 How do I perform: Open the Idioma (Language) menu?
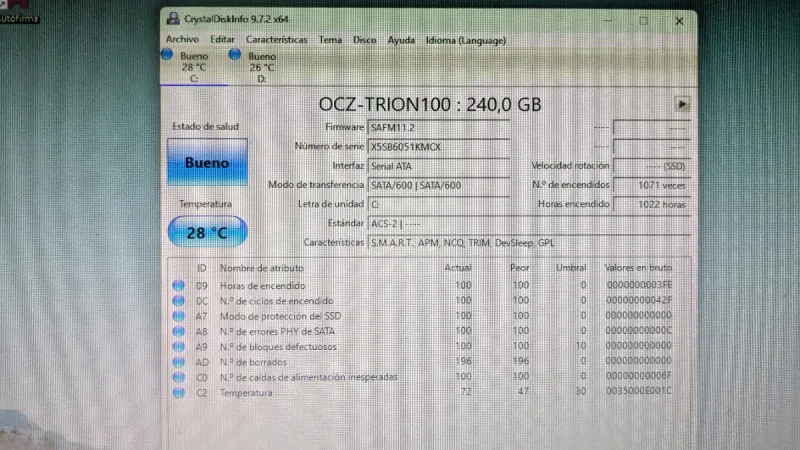click(x=466, y=40)
